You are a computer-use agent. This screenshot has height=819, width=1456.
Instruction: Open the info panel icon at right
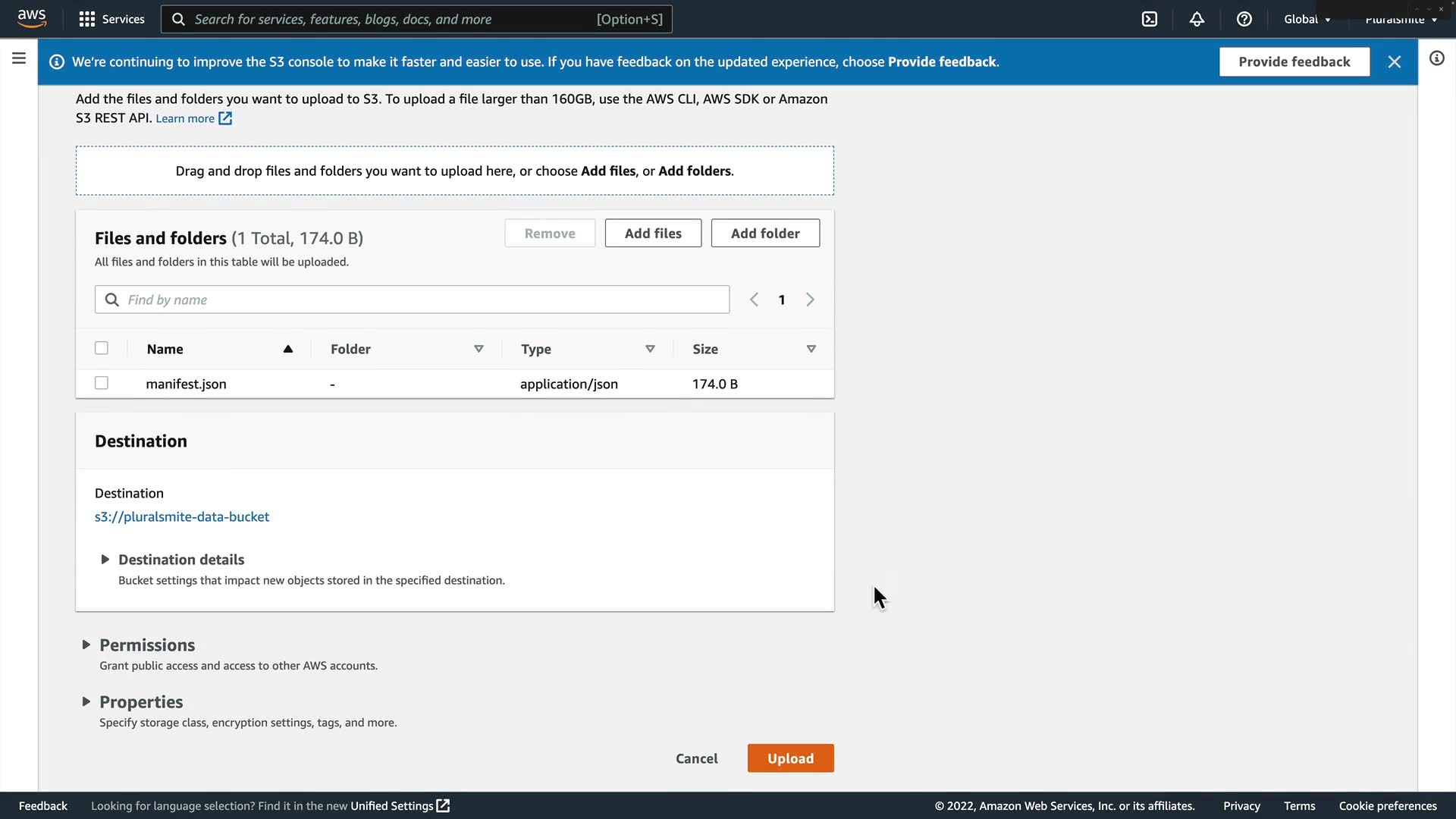(1436, 58)
